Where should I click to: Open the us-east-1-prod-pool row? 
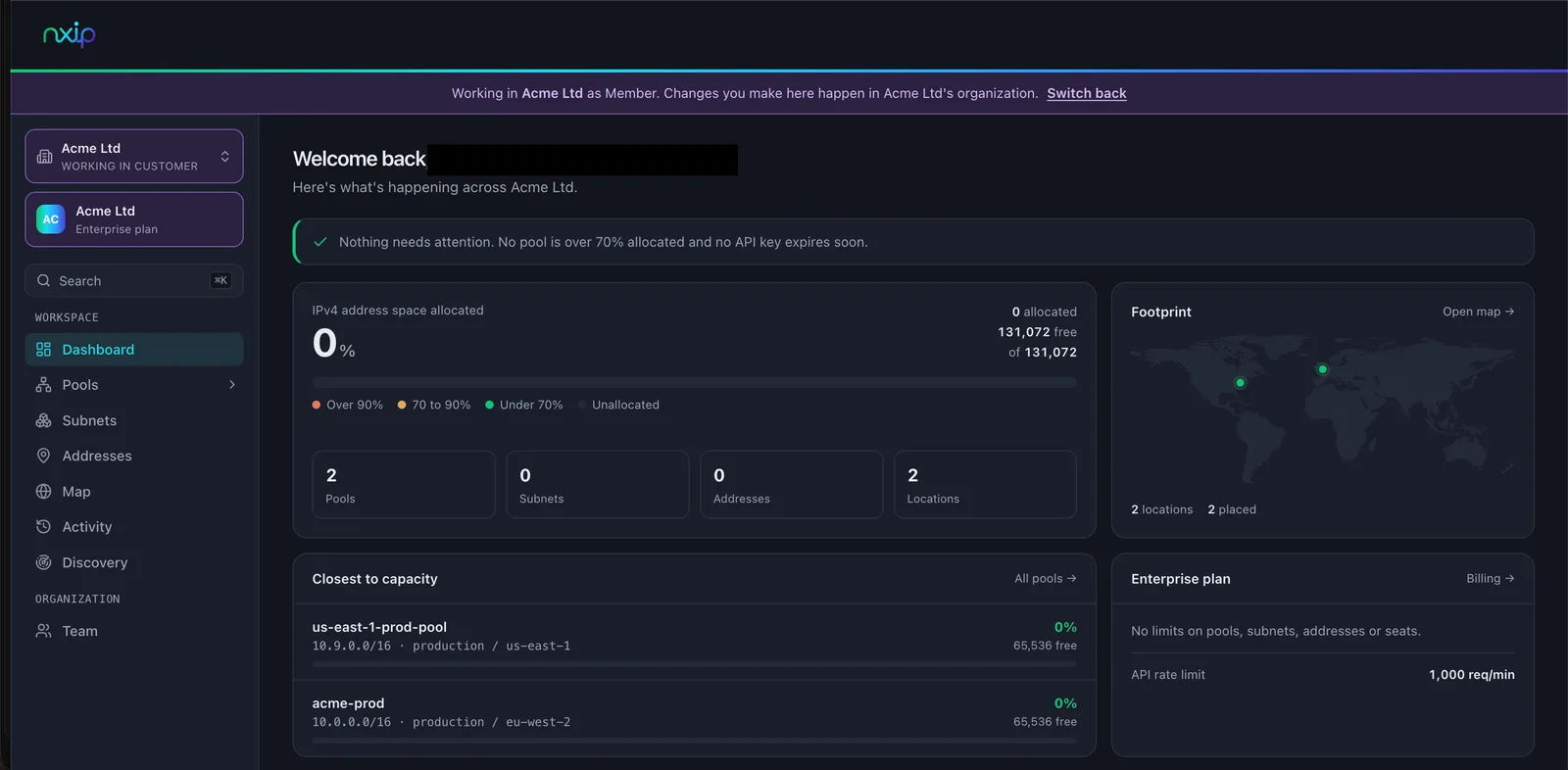click(x=694, y=642)
